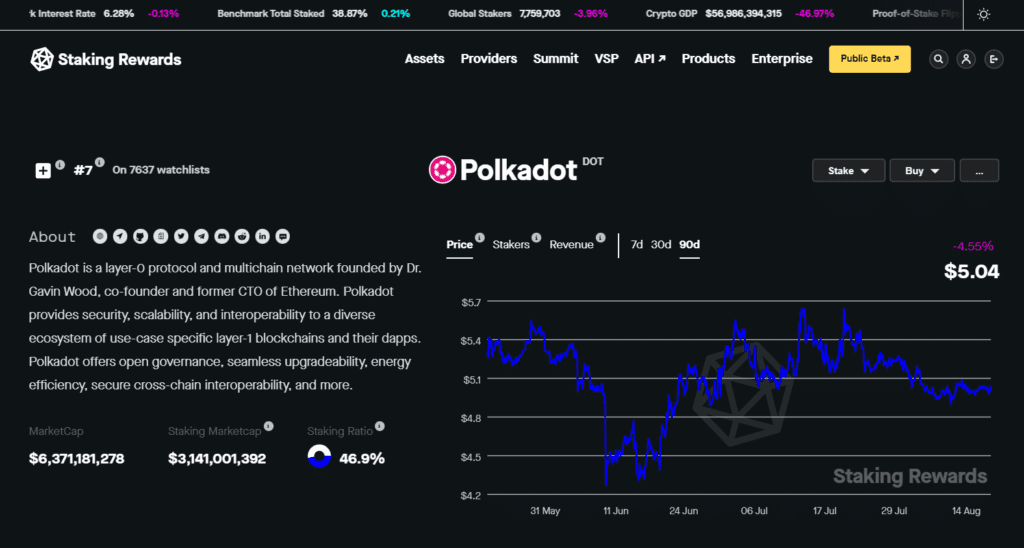The image size is (1024, 548).
Task: Switch to the Revenue chart tab
Action: [x=571, y=244]
